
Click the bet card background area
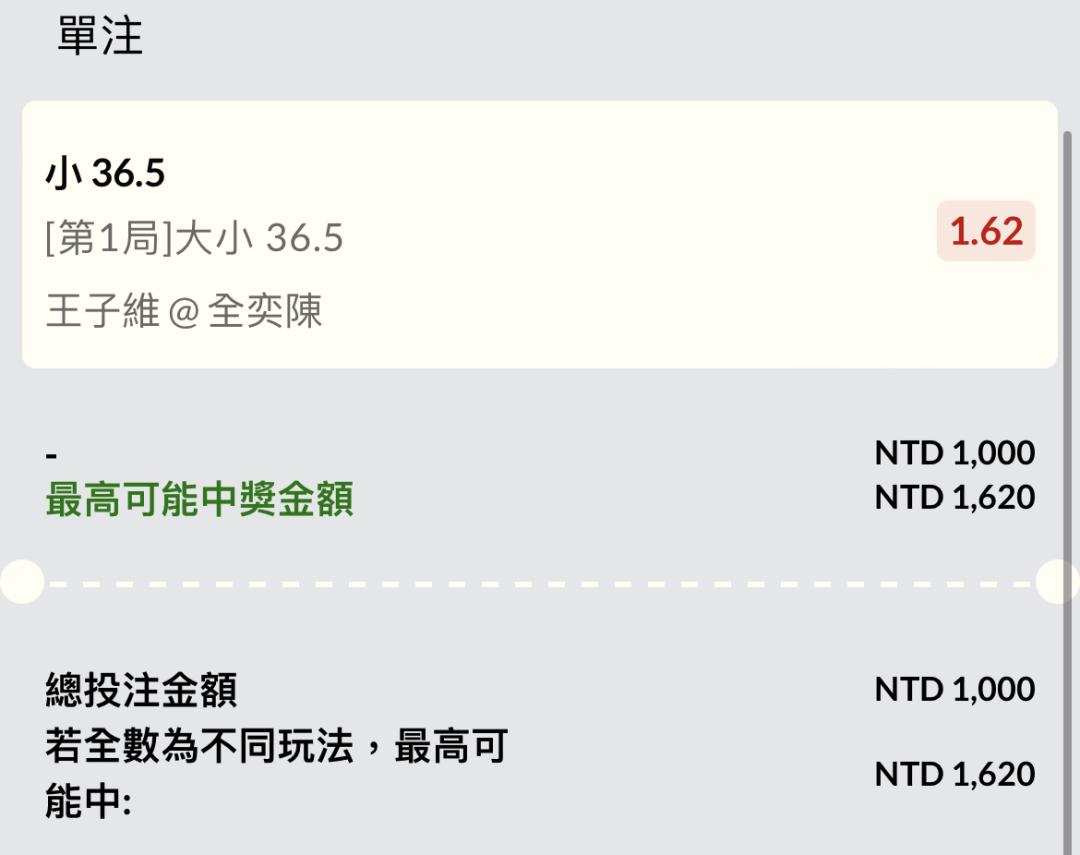540,234
